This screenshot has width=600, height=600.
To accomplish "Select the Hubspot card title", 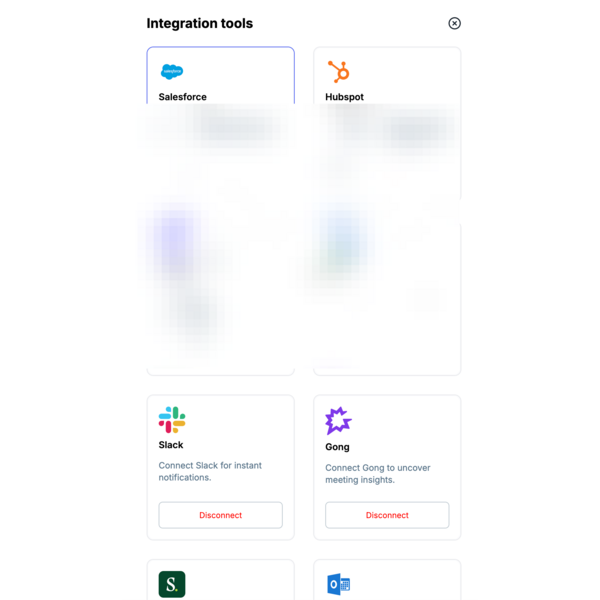I will coord(345,97).
